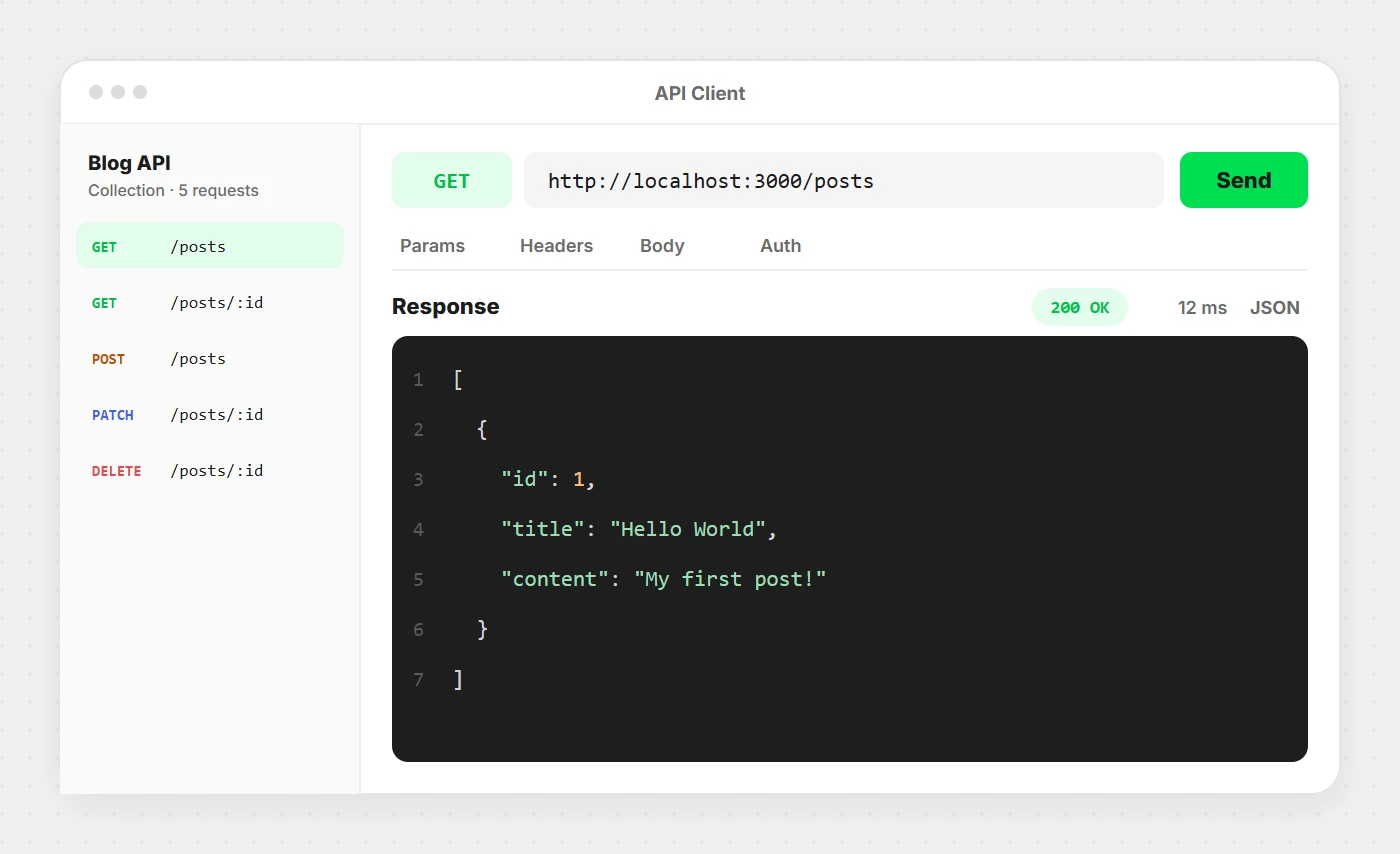Select the GET /posts/:id request
This screenshot has height=854, width=1400.
[210, 302]
